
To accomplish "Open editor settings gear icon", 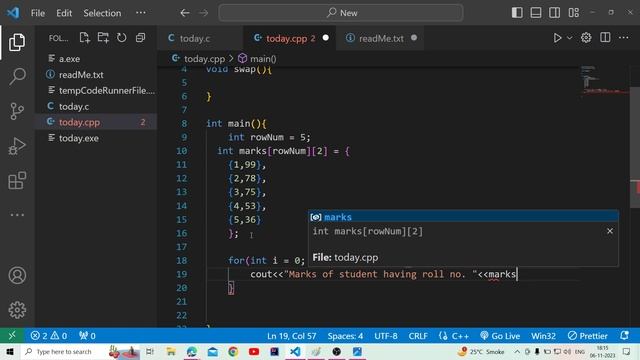I will [x=586, y=38].
